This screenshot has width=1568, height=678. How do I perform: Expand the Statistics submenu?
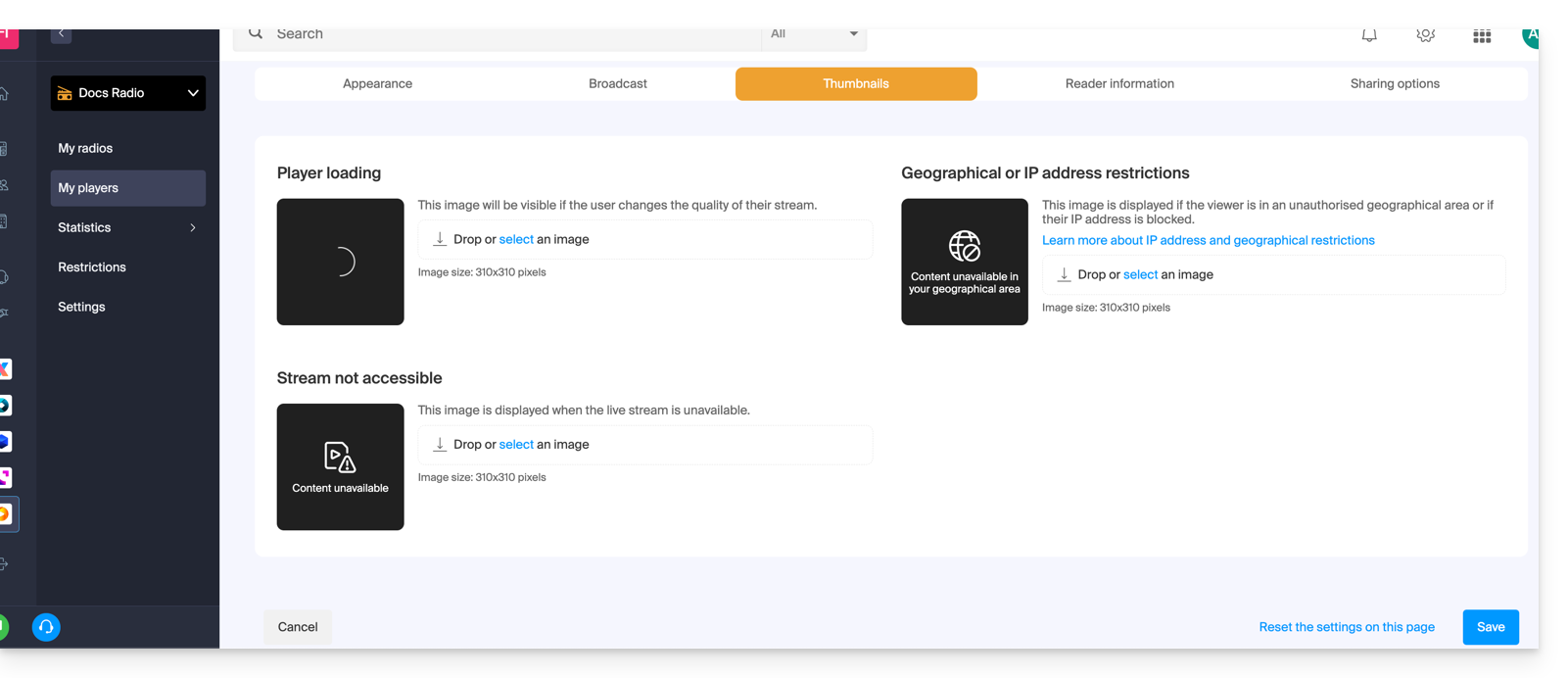tap(192, 227)
